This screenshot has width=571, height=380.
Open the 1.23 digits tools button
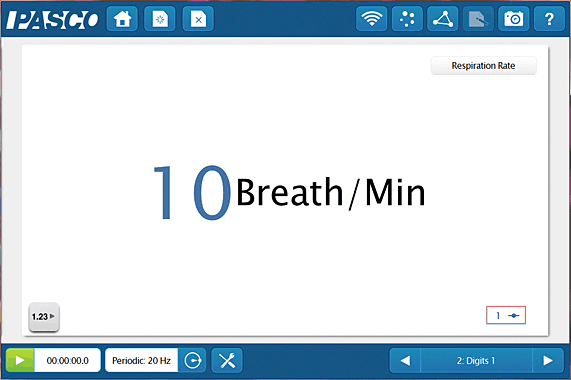pos(44,317)
